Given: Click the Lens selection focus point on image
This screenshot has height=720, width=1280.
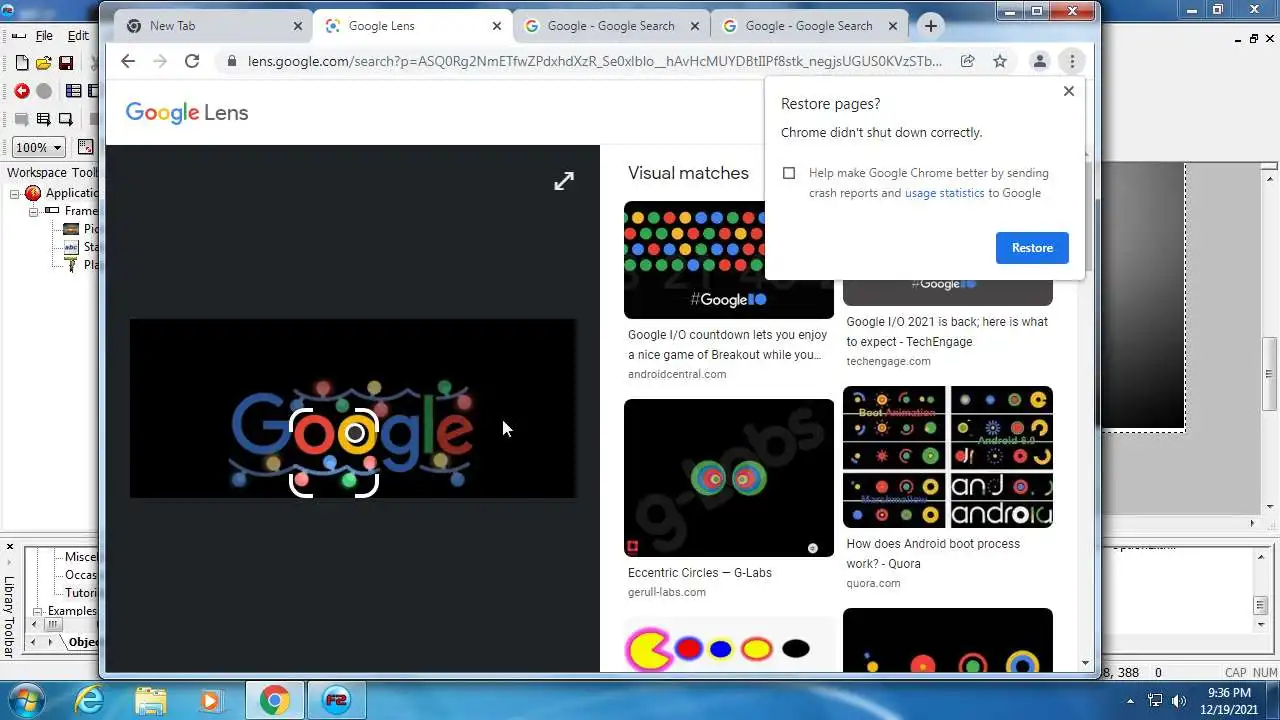Looking at the screenshot, I should coord(355,433).
